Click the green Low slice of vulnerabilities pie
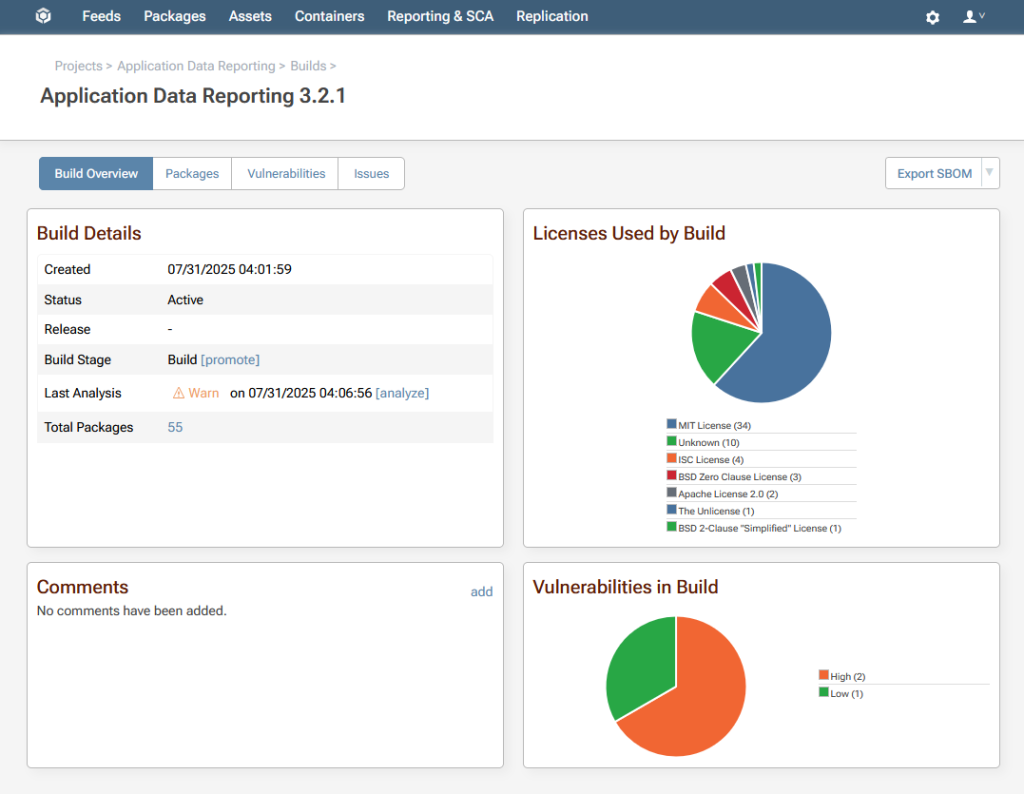 click(x=636, y=660)
